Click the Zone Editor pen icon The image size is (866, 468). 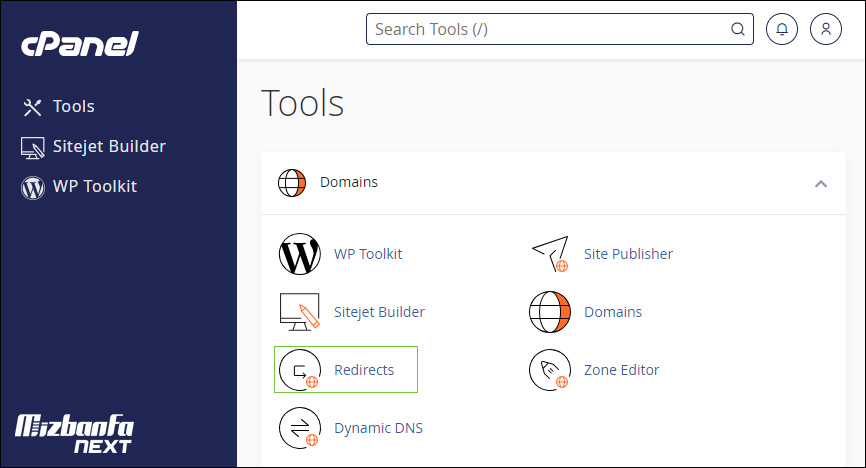point(550,370)
